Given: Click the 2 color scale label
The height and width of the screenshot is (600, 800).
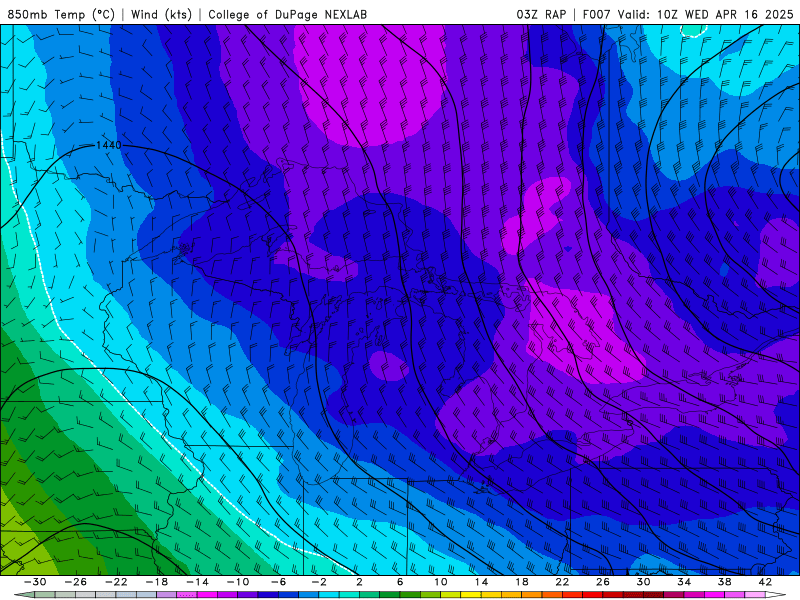Looking at the screenshot, I should tap(359, 582).
